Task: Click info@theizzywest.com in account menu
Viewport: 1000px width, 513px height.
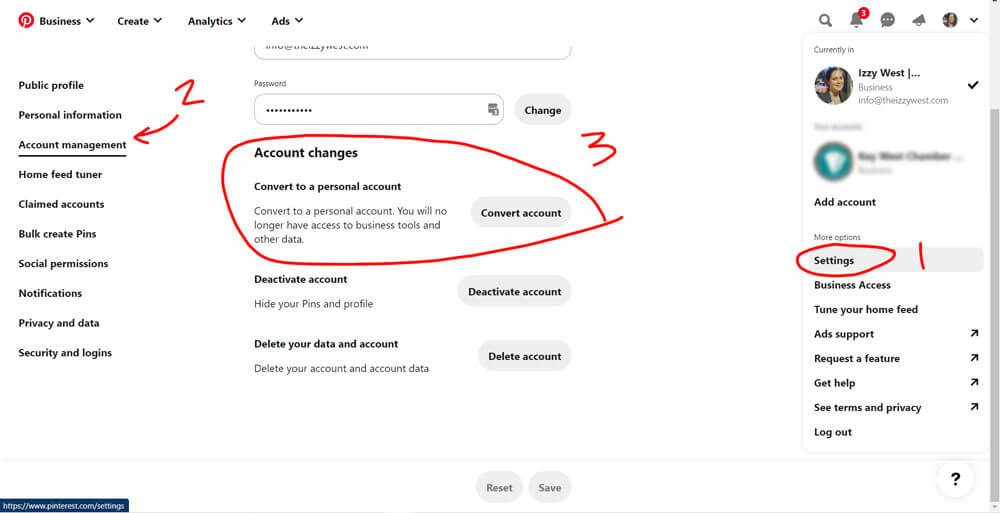Action: point(902,100)
